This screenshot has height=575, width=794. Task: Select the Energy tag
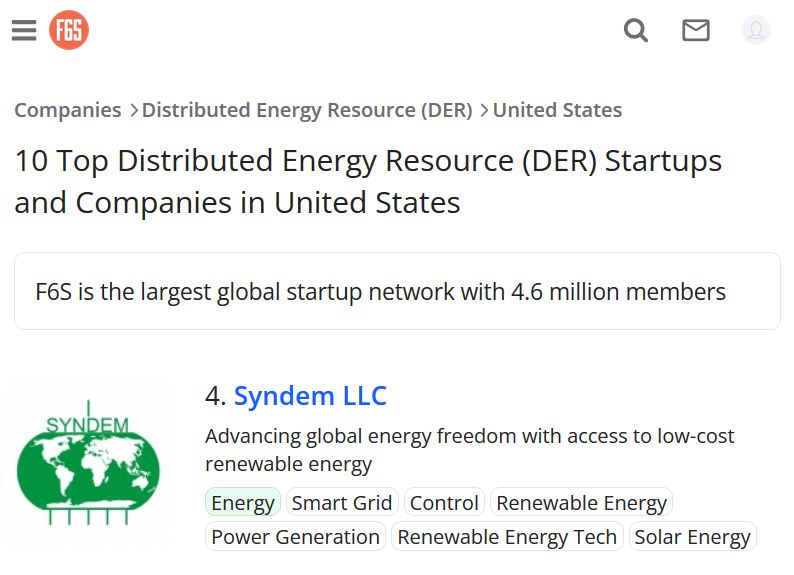243,503
